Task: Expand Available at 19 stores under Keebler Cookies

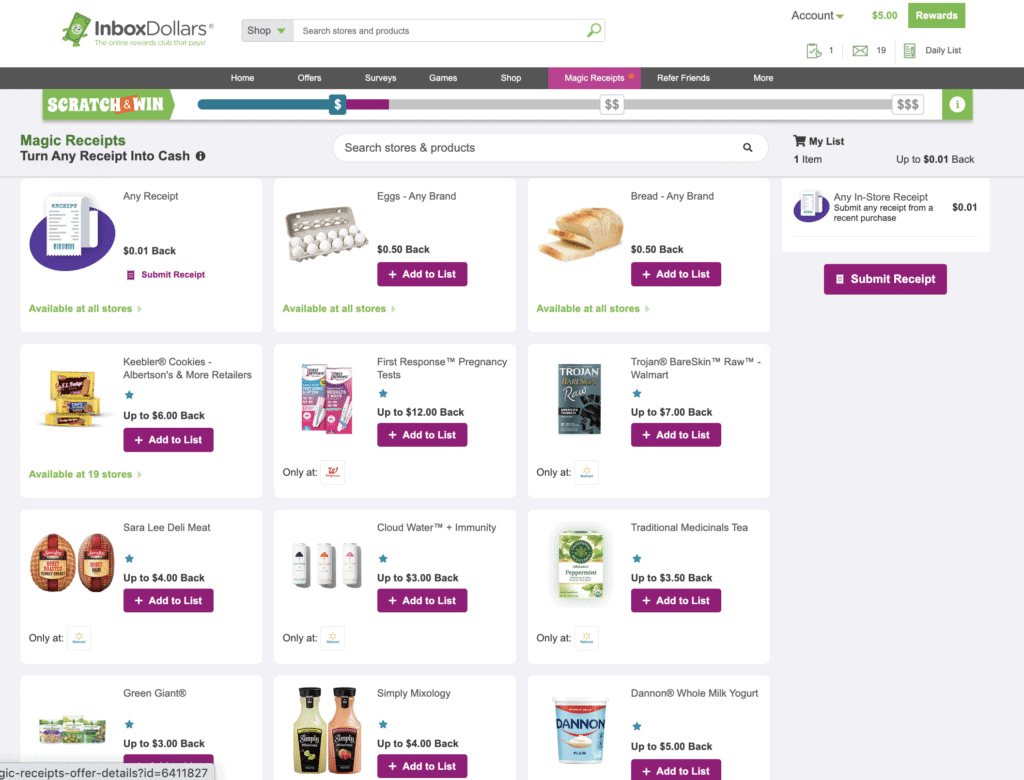Action: [85, 474]
